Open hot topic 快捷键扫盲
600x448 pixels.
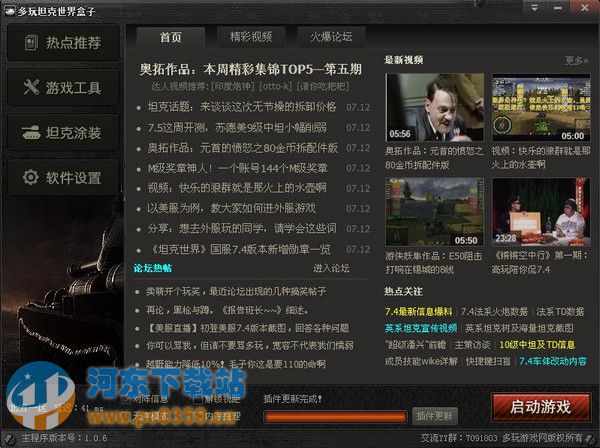[488, 362]
